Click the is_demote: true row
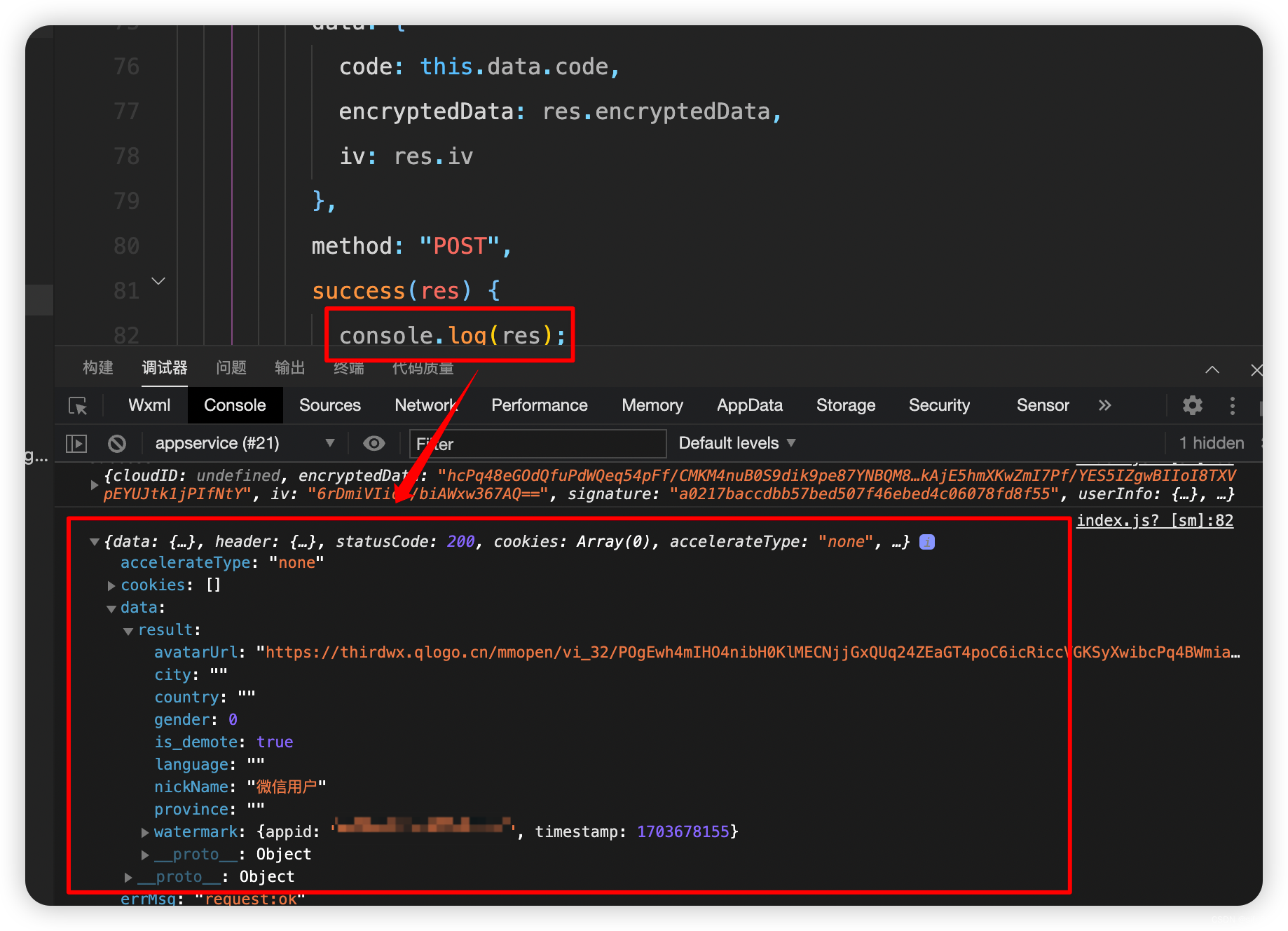 coord(224,742)
